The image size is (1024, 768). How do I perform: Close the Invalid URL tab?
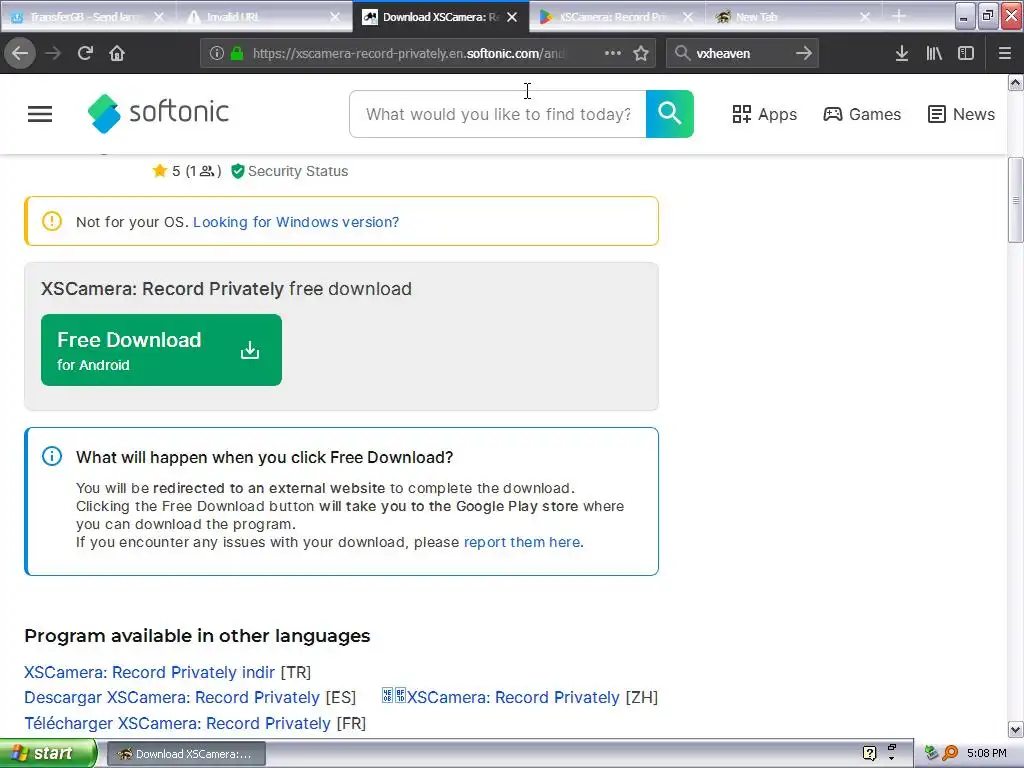(335, 17)
